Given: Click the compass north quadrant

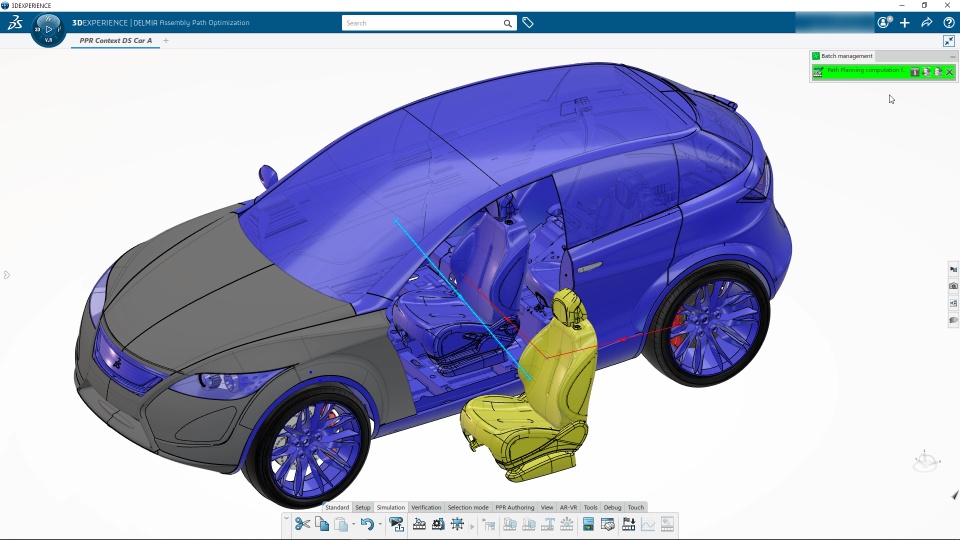Looking at the screenshot, I should click(x=48, y=18).
